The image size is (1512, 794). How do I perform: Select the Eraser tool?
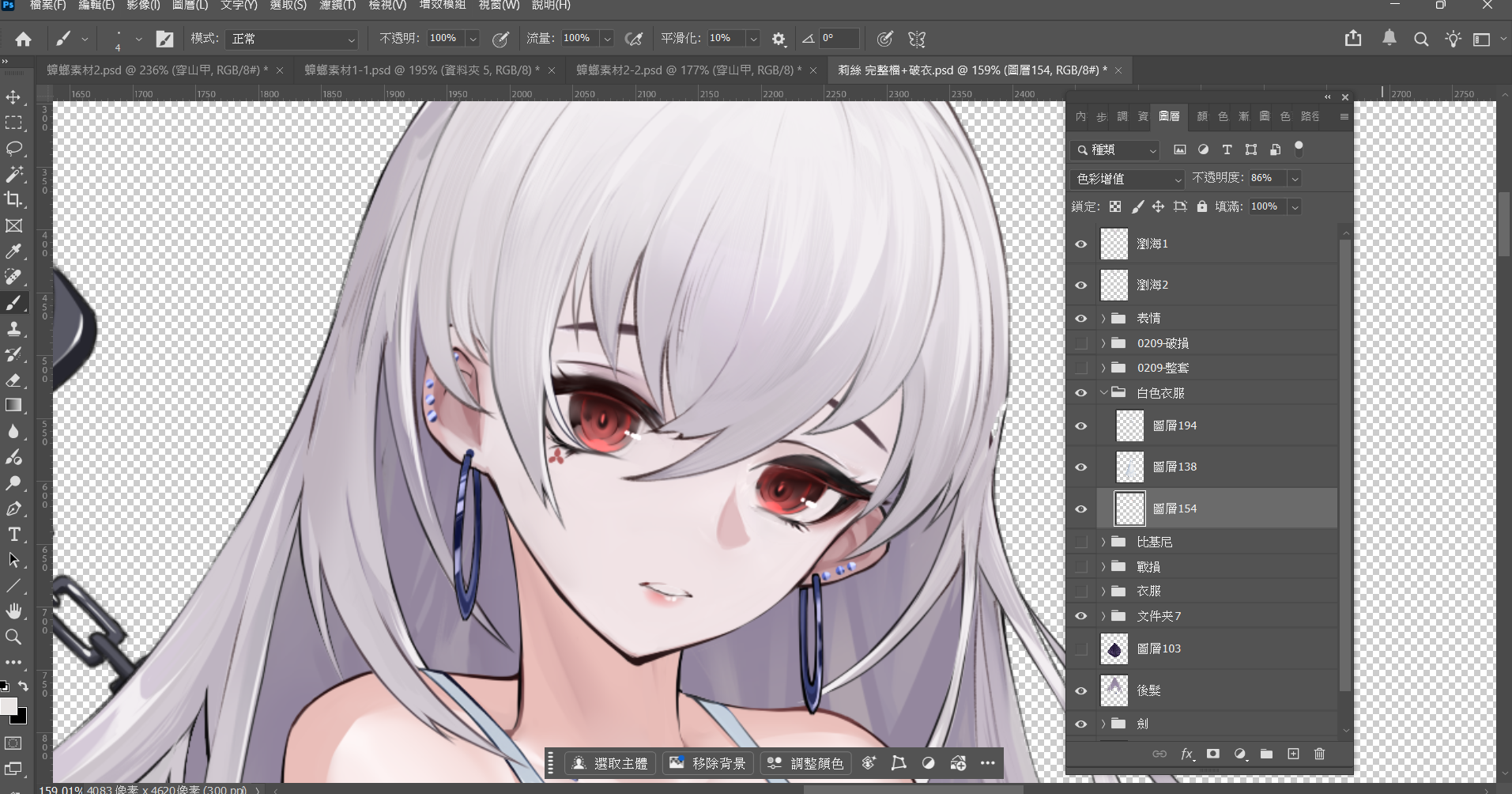13,380
